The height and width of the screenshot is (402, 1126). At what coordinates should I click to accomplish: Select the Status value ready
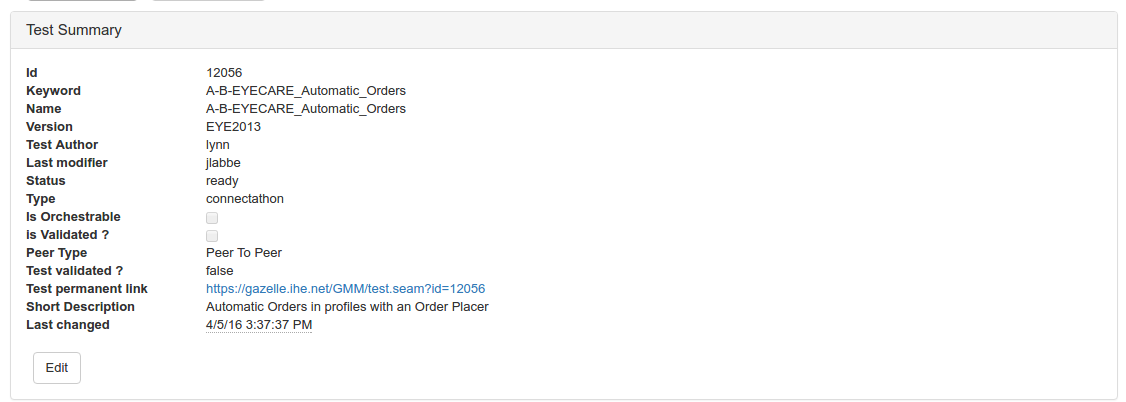222,181
